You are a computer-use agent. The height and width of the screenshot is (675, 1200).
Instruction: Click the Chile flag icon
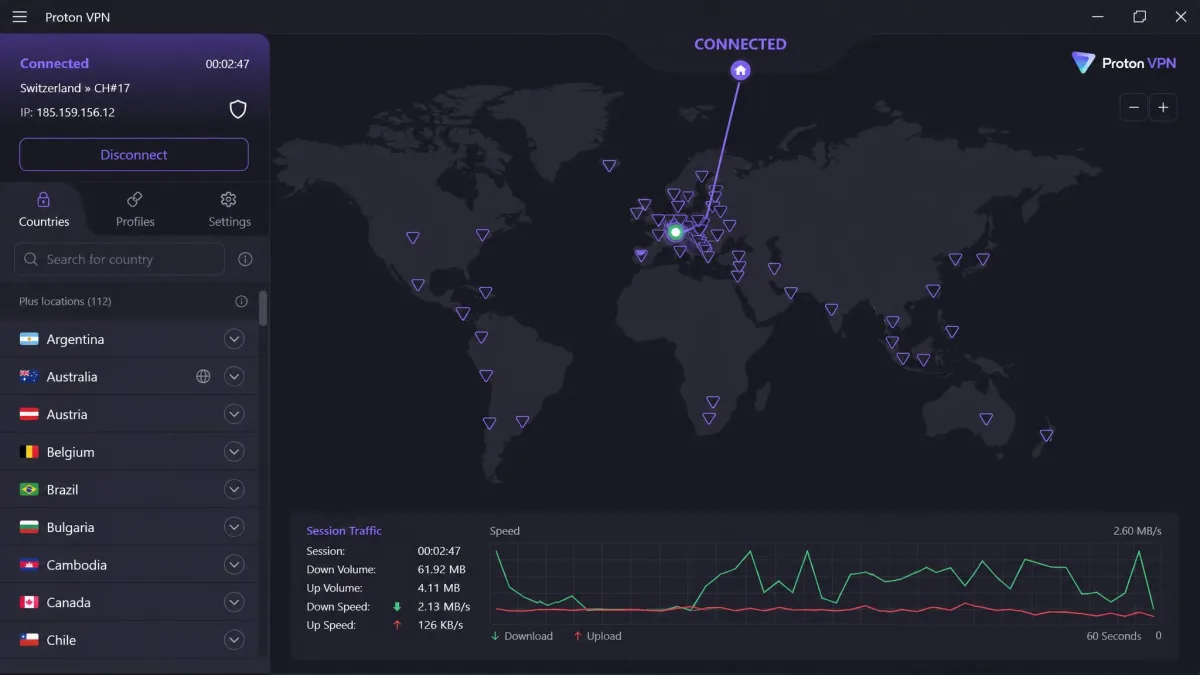[x=29, y=640]
